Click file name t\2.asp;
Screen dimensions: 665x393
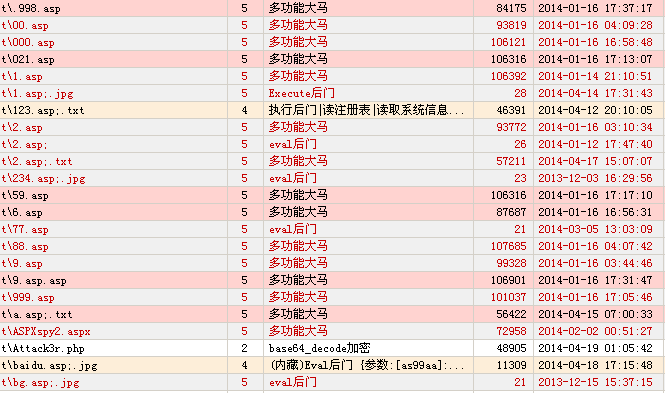[25, 144]
